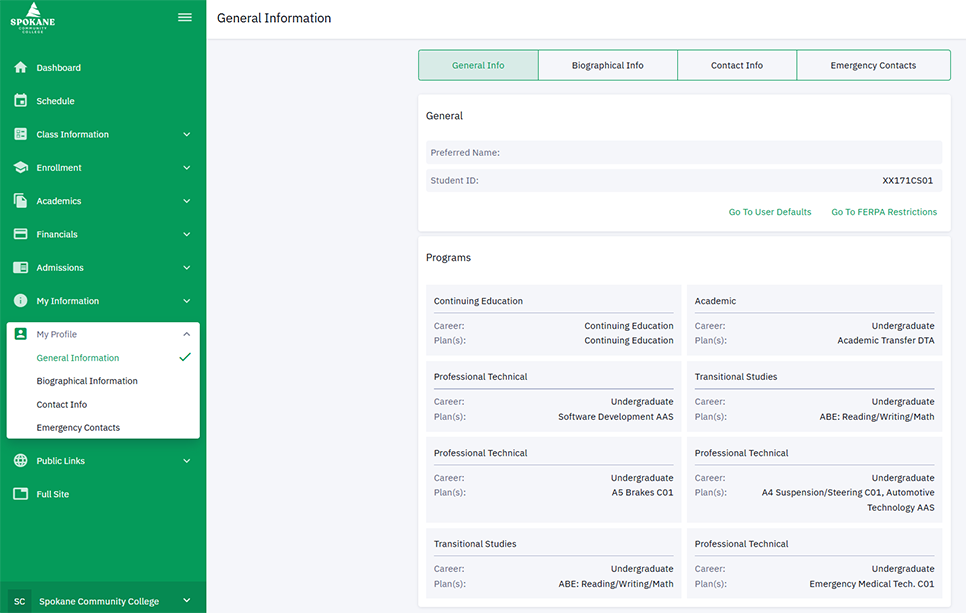
Task: Click the Public Links globe icon
Action: [18, 460]
